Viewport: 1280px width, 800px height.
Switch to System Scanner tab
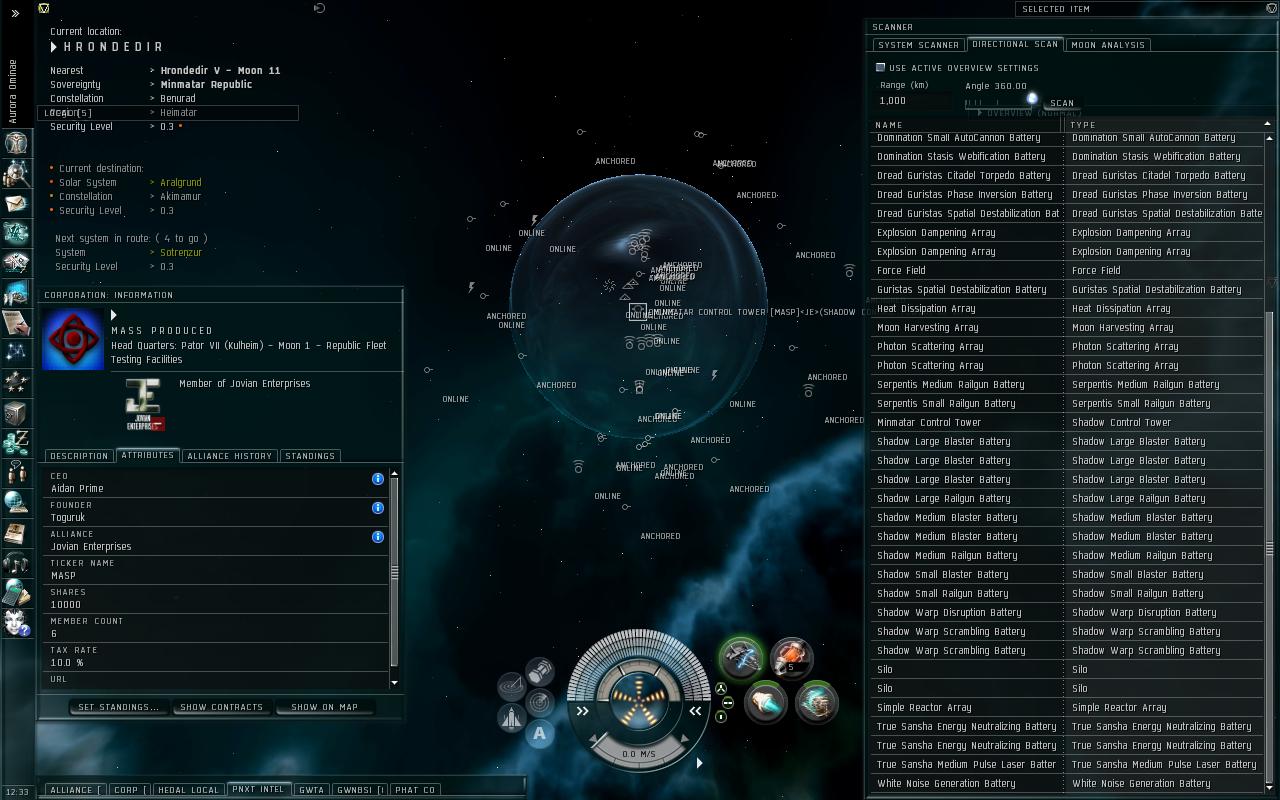coord(918,45)
